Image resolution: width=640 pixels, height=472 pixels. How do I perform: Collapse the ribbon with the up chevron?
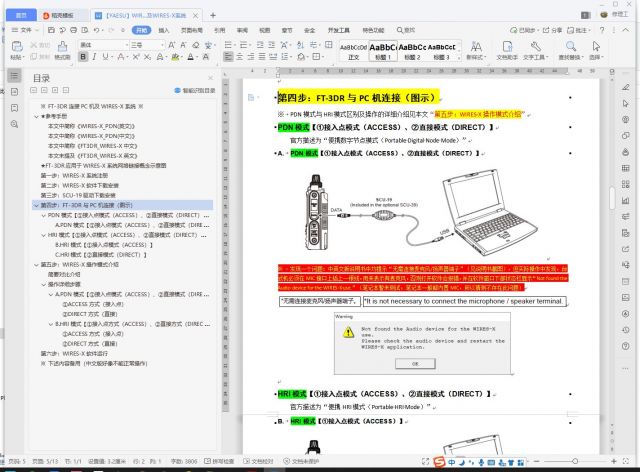625,30
